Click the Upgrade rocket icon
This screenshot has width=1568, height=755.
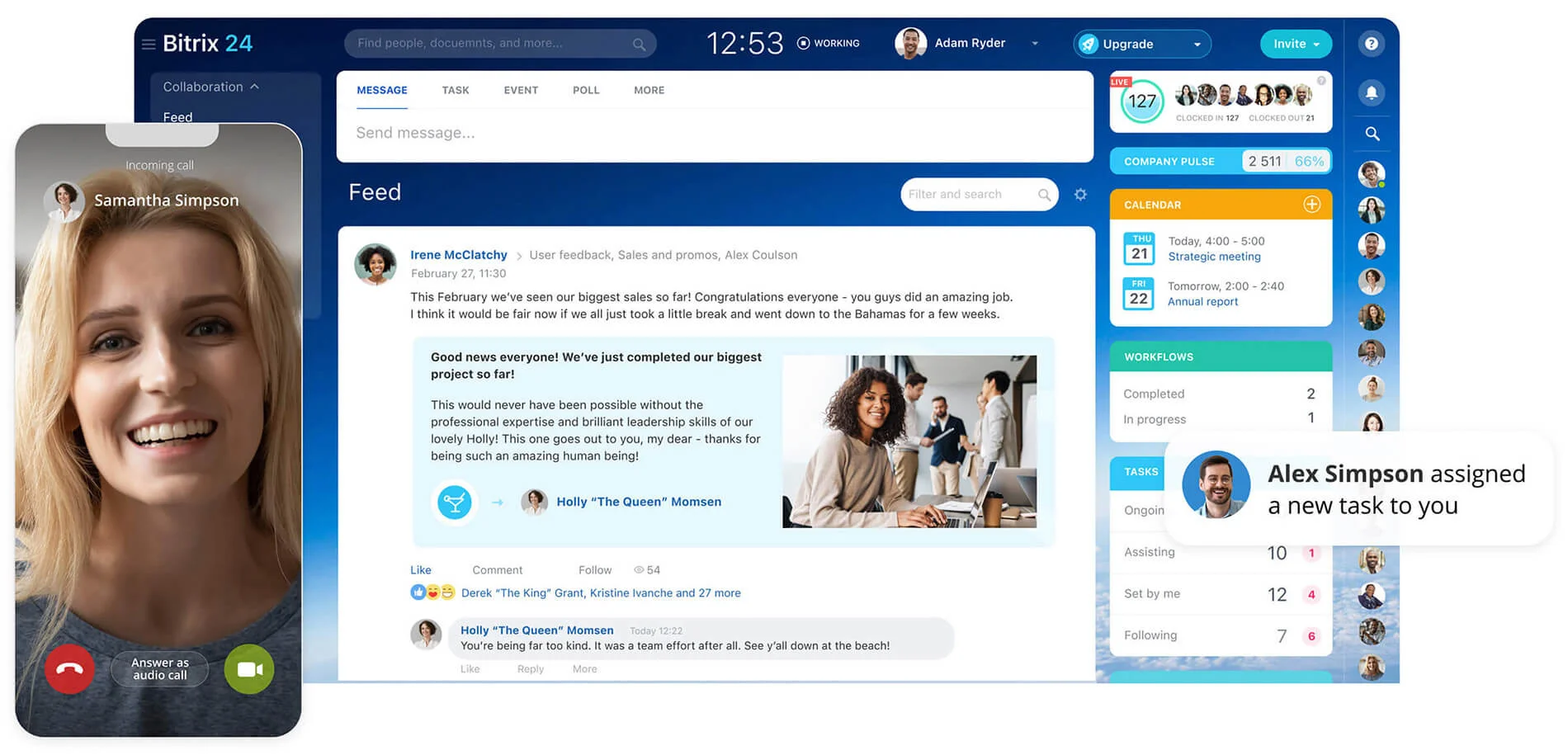(x=1089, y=44)
